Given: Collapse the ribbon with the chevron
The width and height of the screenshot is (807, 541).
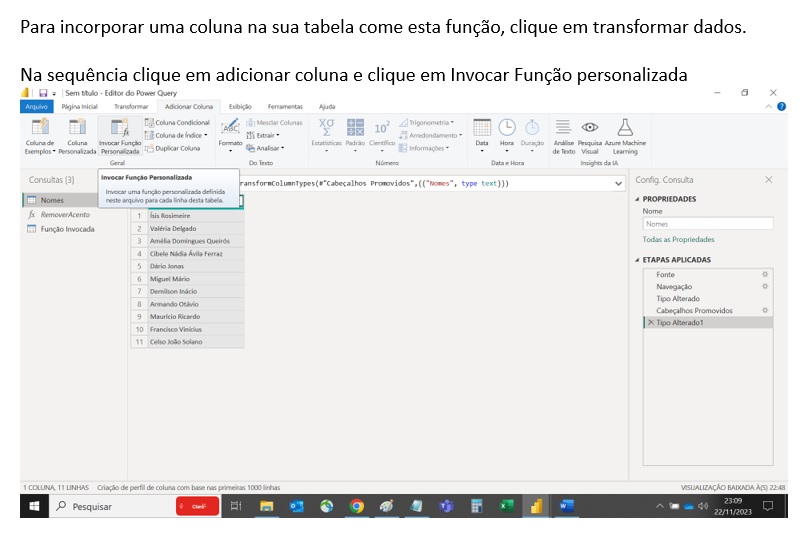Looking at the screenshot, I should pos(768,107).
